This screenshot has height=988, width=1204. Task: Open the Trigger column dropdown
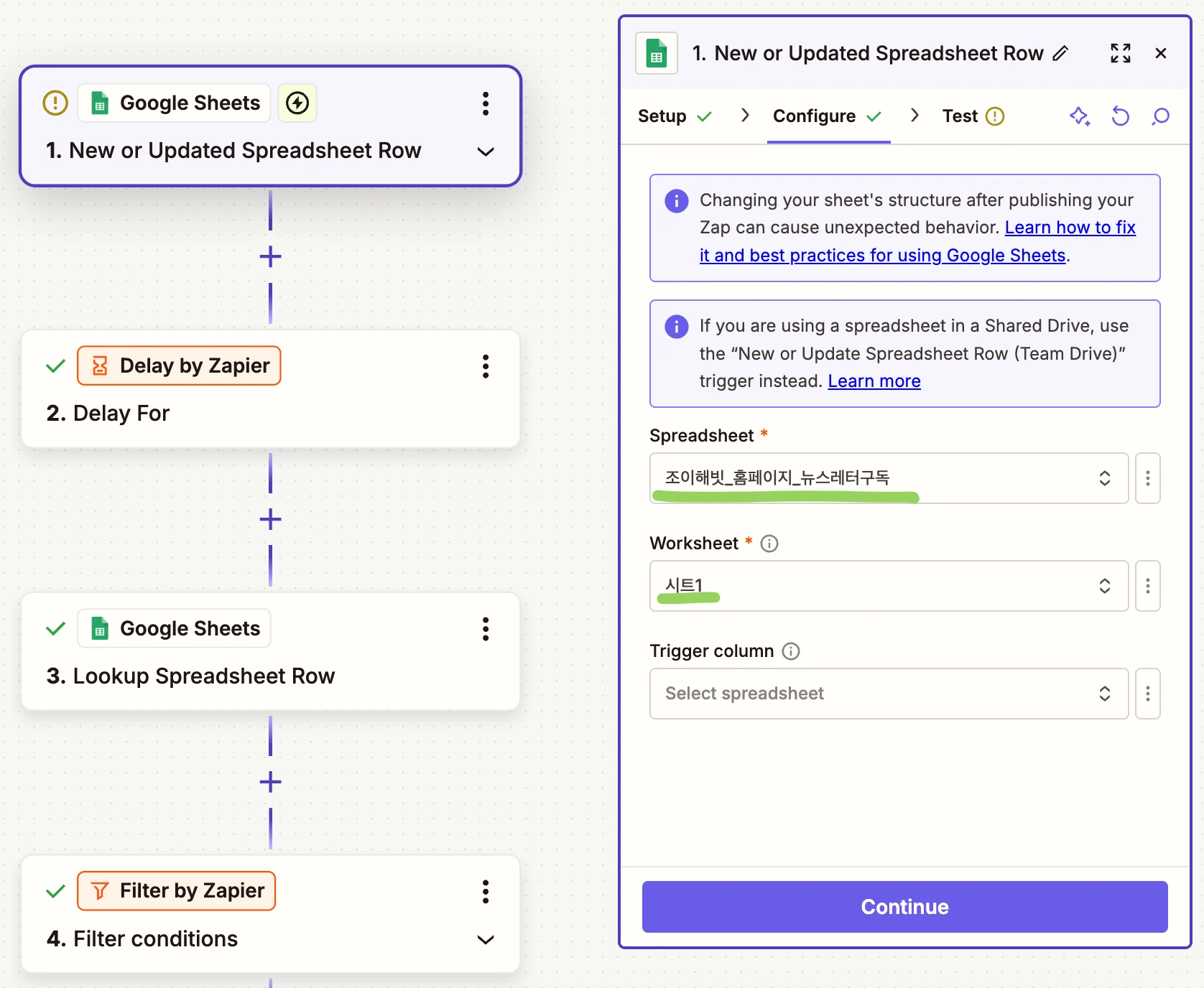tap(888, 694)
